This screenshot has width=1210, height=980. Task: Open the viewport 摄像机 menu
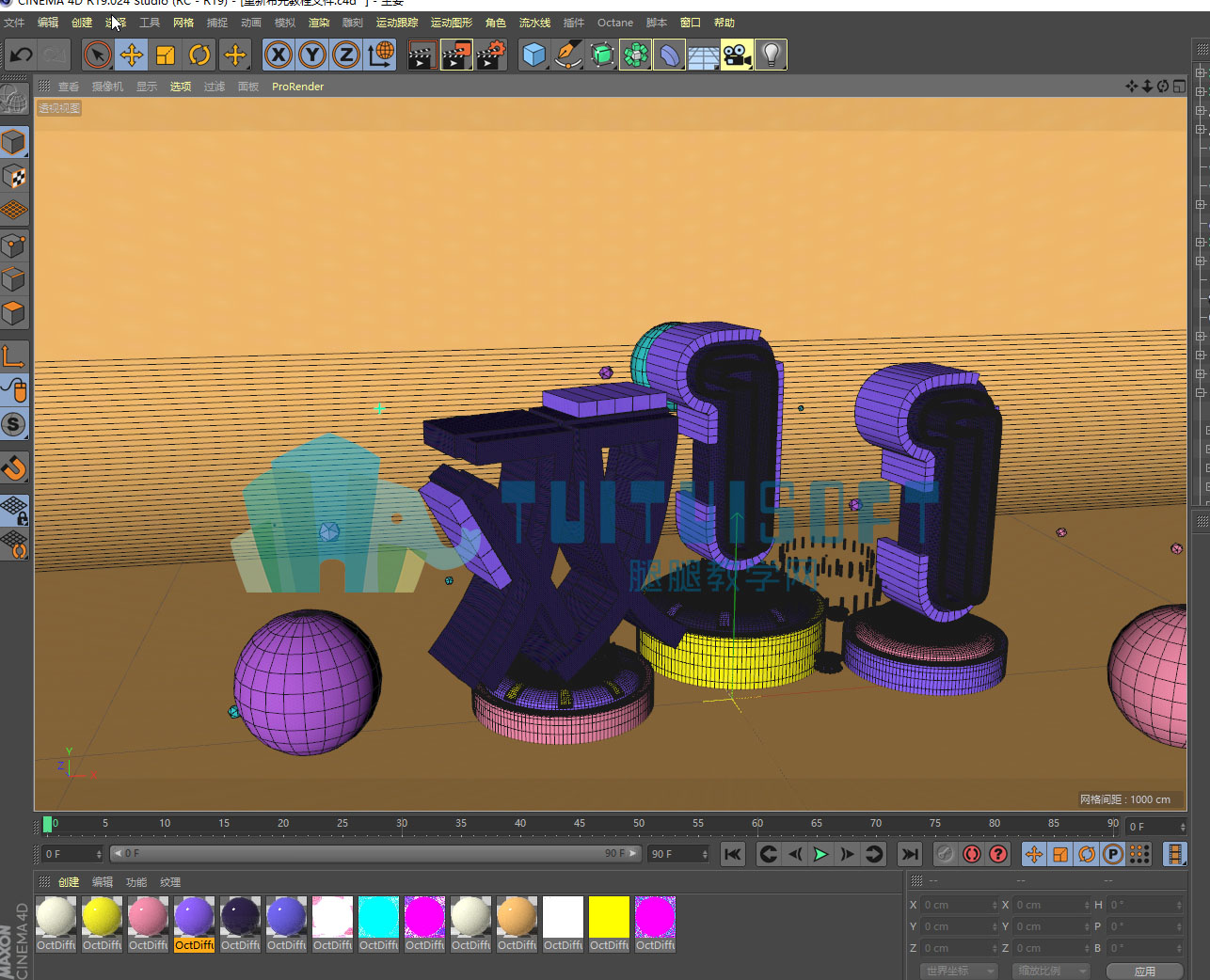click(107, 87)
